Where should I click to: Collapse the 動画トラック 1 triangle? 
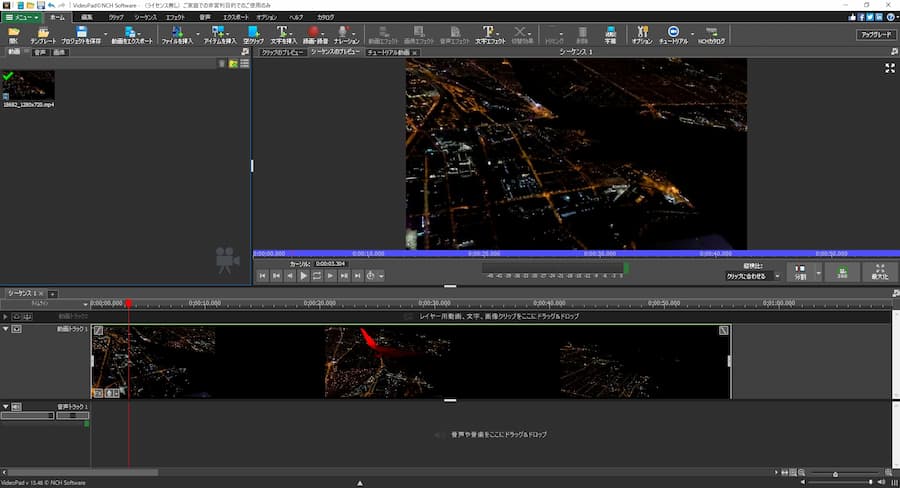(6, 328)
